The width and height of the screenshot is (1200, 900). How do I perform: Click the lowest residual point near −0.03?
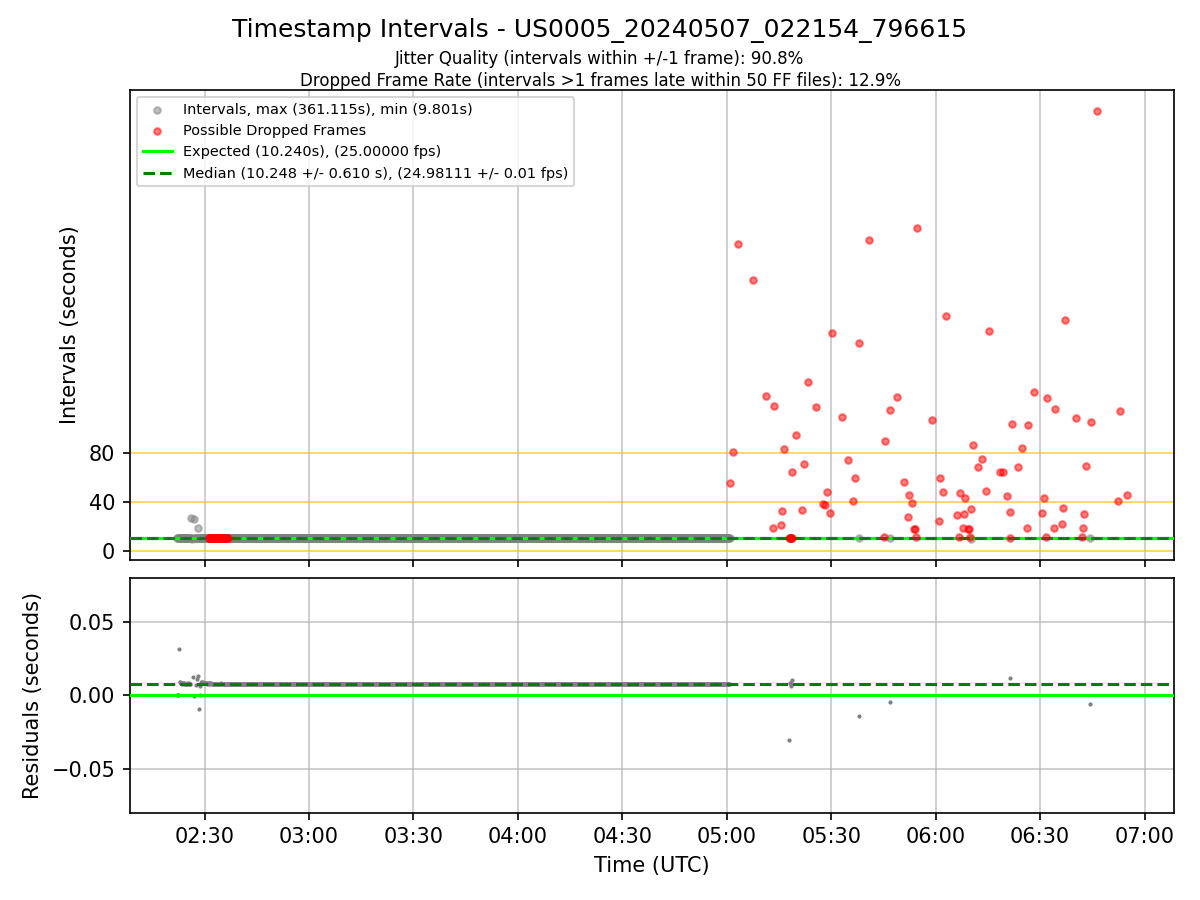[x=789, y=740]
